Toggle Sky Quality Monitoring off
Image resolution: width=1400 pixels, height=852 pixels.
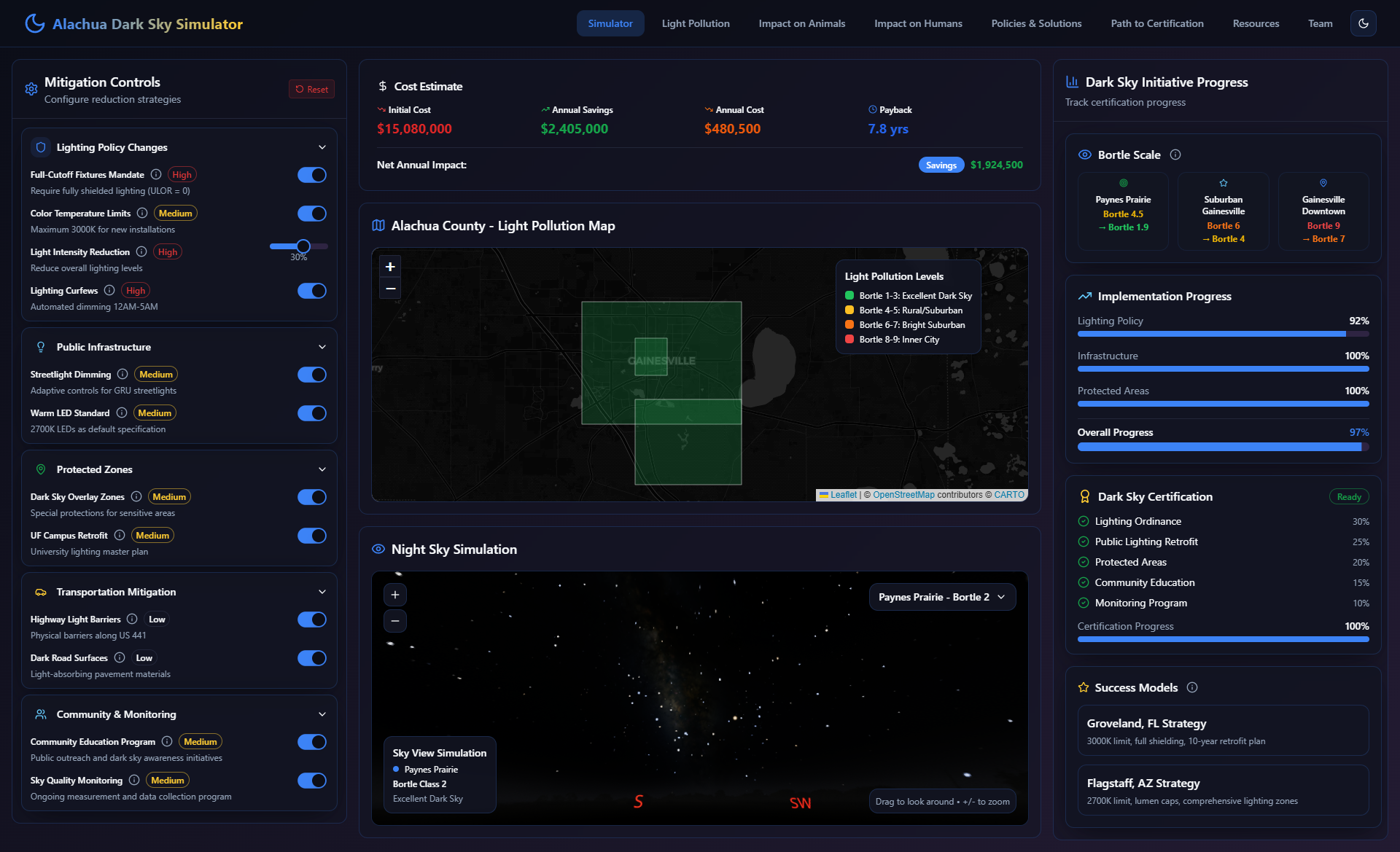point(311,781)
